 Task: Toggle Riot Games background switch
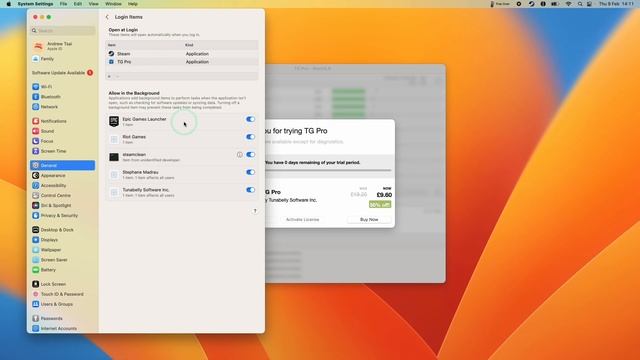(x=250, y=137)
